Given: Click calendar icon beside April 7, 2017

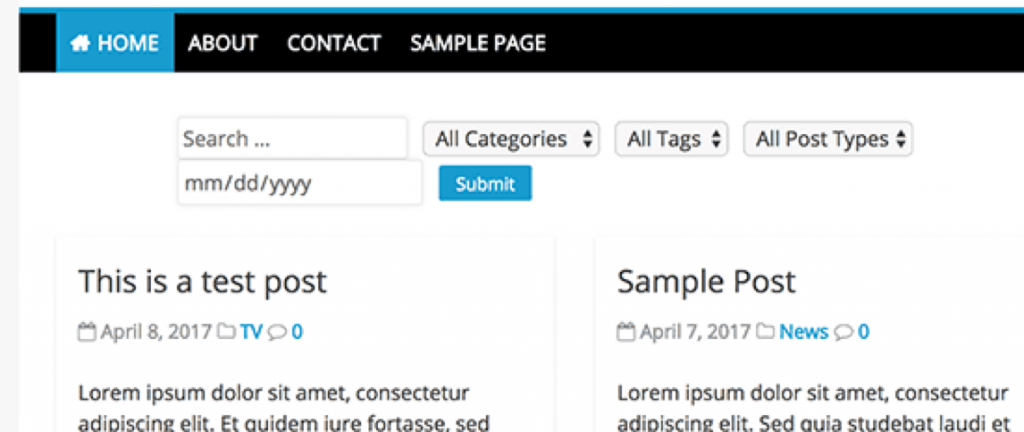Looking at the screenshot, I should click(x=626, y=333).
